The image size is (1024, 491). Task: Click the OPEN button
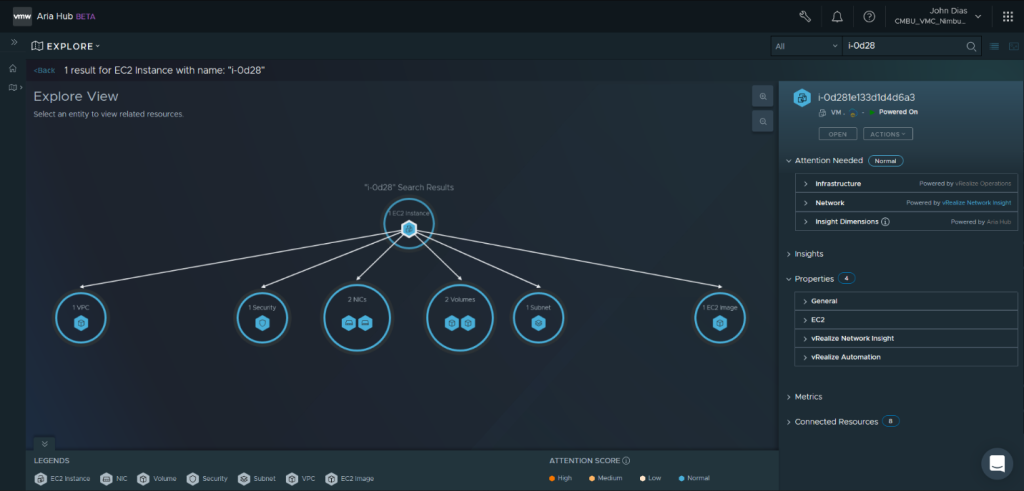click(x=838, y=134)
